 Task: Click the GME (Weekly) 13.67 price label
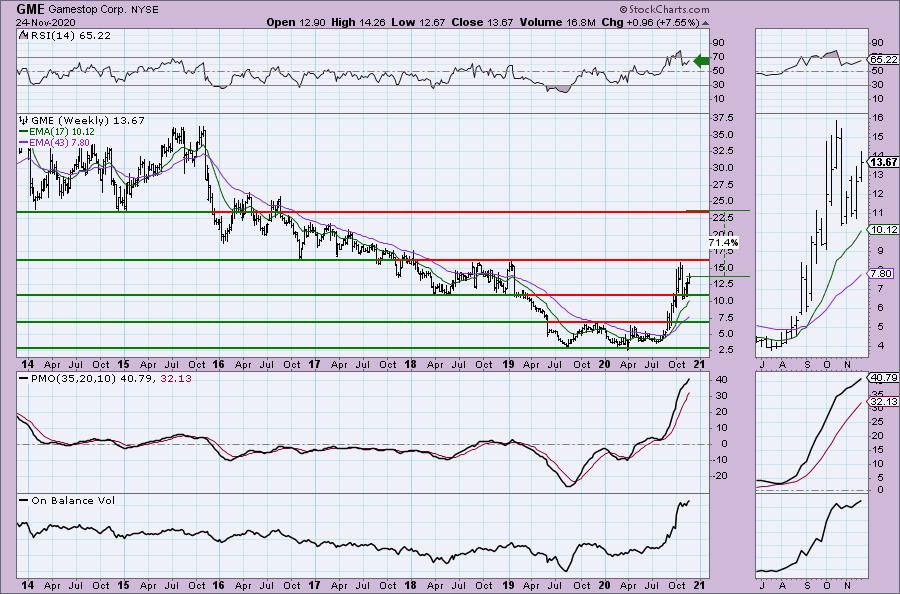87,121
